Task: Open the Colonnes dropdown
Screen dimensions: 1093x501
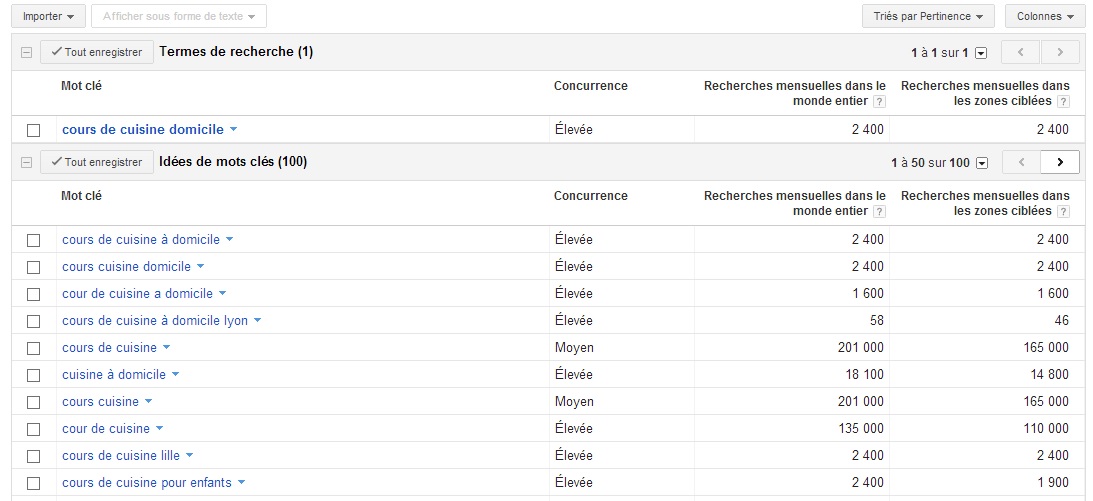Action: coord(1044,16)
